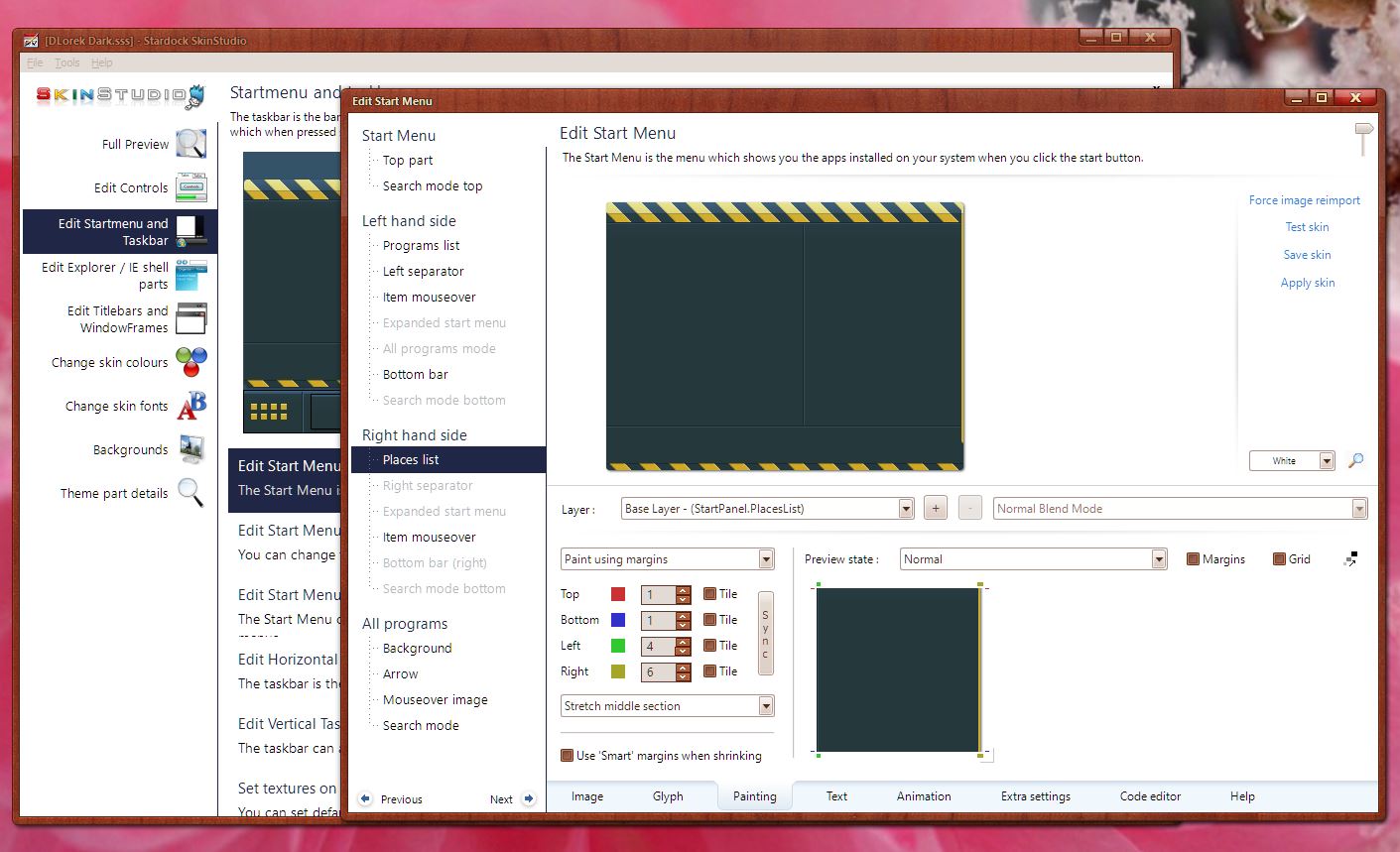The height and width of the screenshot is (852, 1400).
Task: Select Left separator in the tree
Action: (x=424, y=272)
